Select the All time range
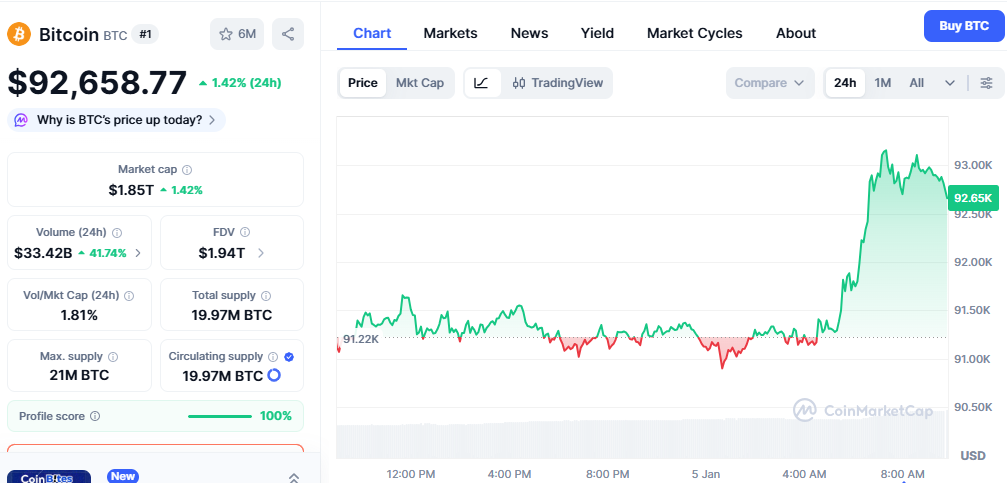 [x=916, y=83]
